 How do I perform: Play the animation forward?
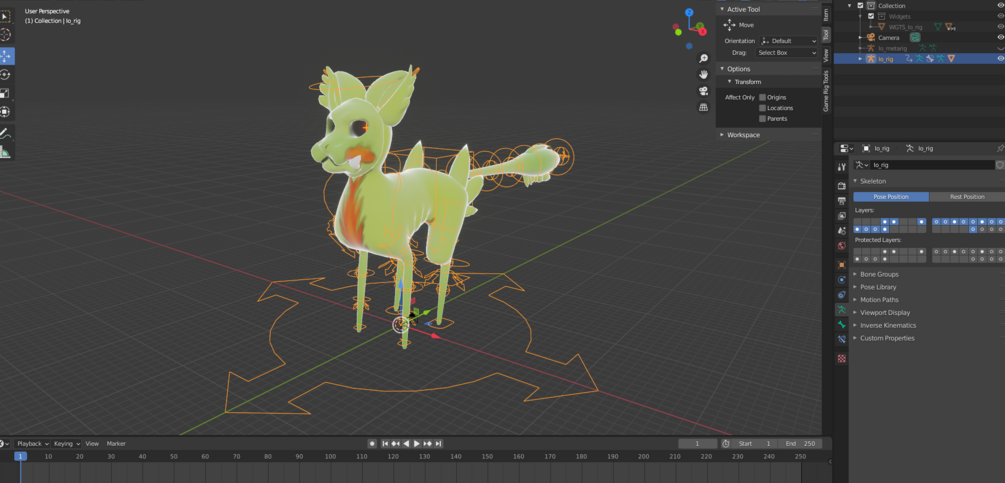(x=417, y=443)
